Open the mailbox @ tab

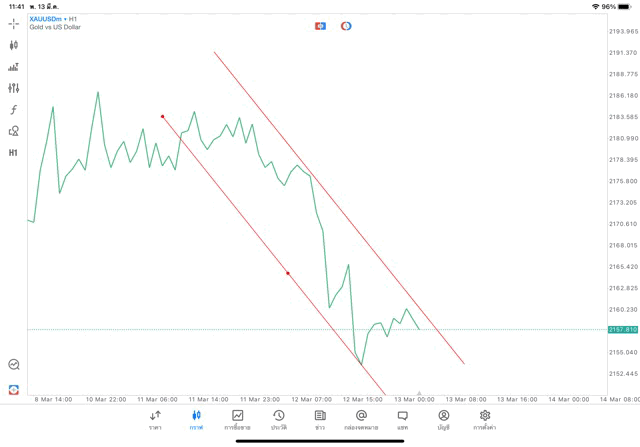tap(361, 420)
